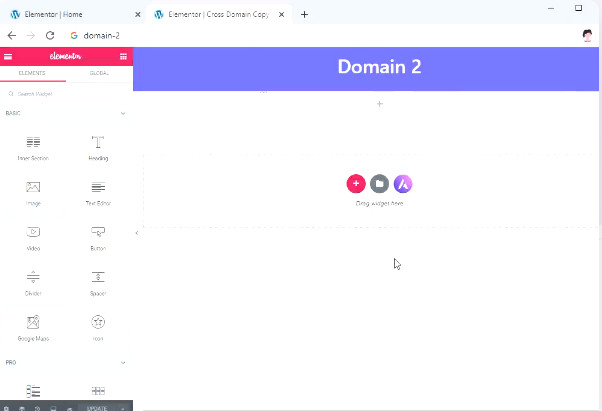Open Responsive Mode from the bottom bar
The image size is (602, 411).
pos(53,408)
